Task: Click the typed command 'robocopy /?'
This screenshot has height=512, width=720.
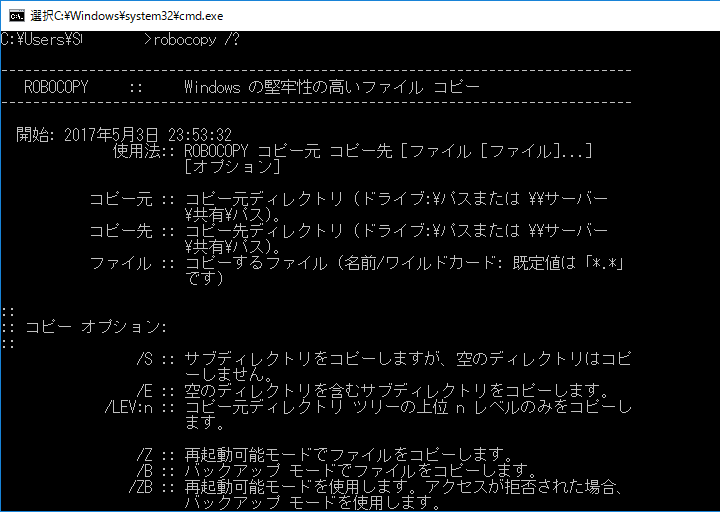Action: coord(196,40)
